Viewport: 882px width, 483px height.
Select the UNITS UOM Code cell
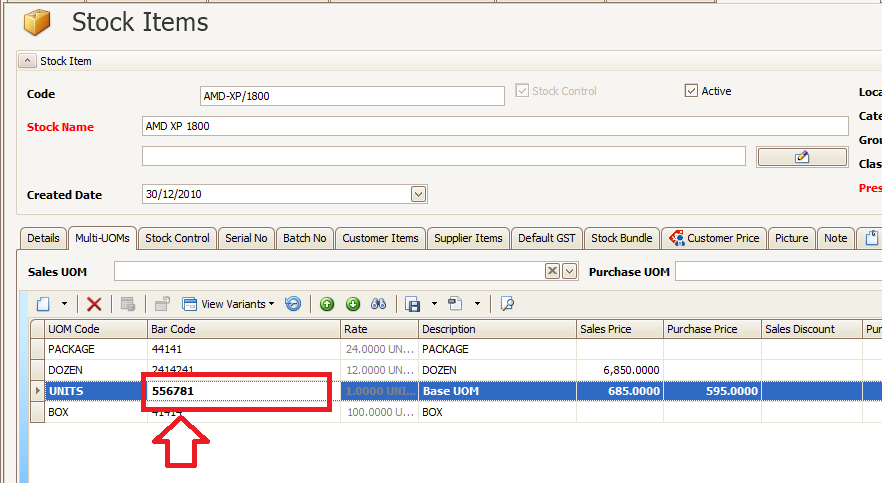click(96, 391)
